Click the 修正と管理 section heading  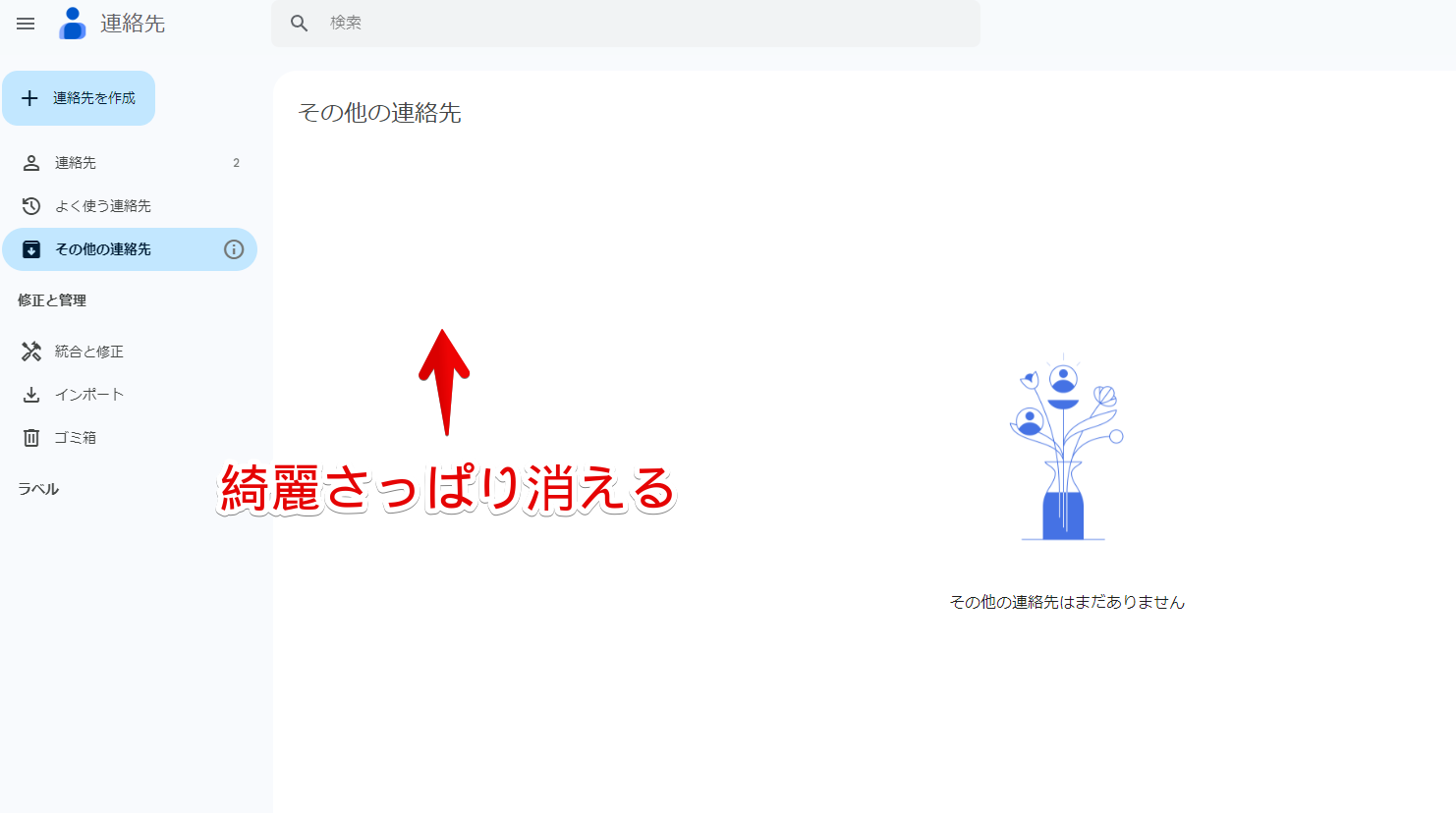(52, 300)
